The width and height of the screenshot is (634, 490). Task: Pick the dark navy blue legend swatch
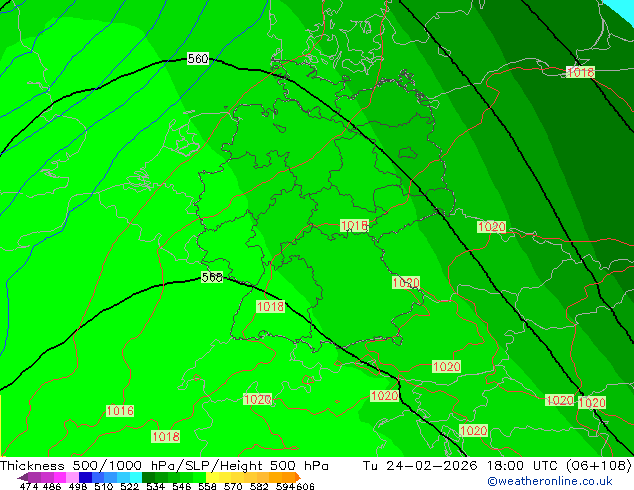point(85,477)
